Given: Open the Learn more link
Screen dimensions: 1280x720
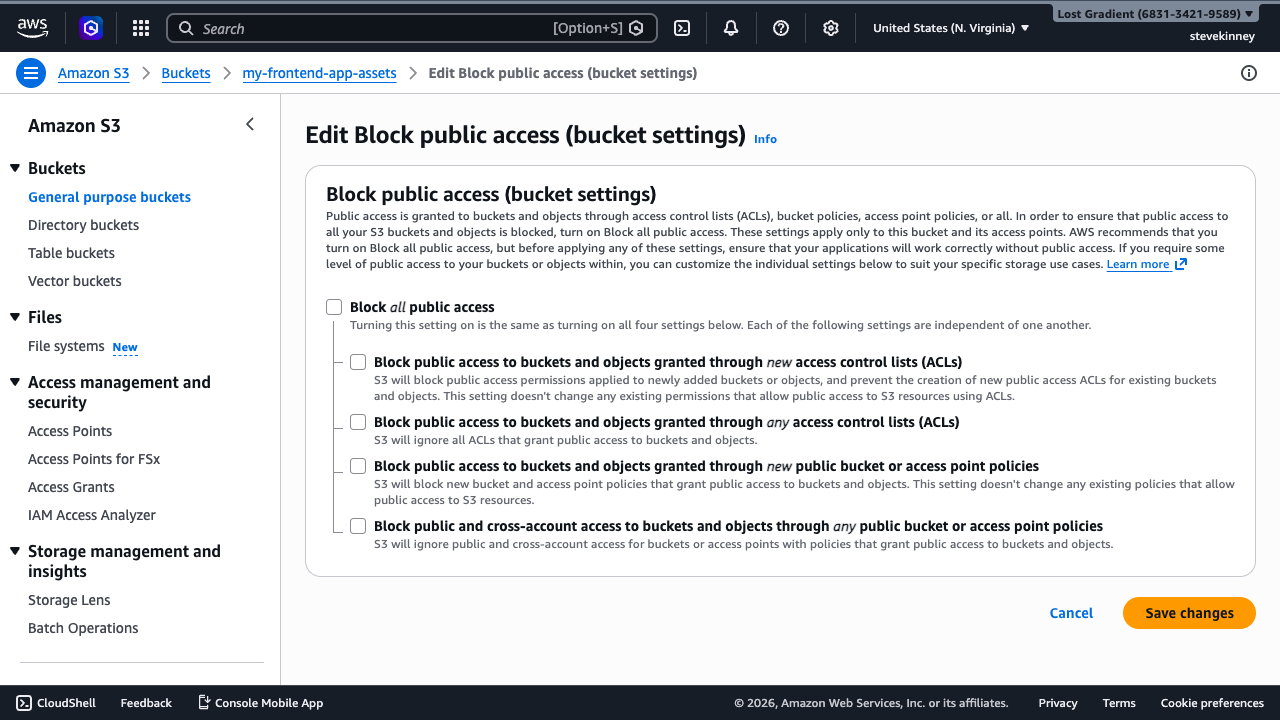Looking at the screenshot, I should 1138,264.
